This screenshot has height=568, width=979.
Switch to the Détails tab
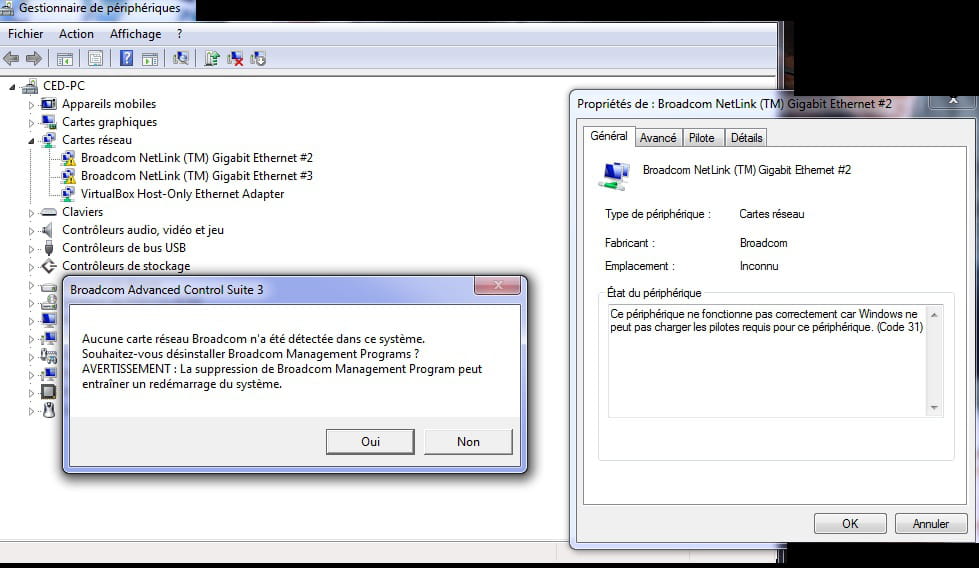click(x=747, y=138)
